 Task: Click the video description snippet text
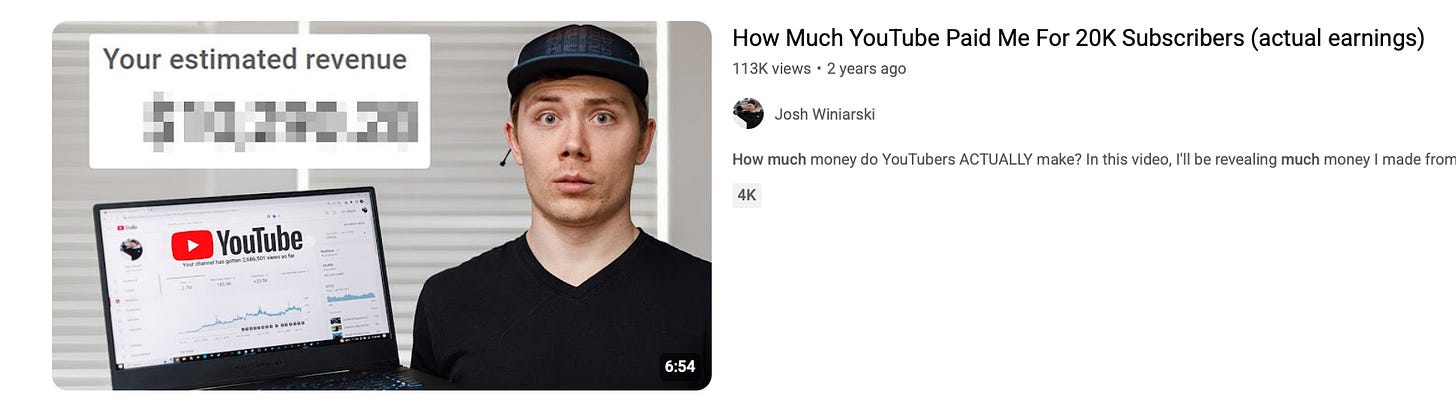point(1094,159)
